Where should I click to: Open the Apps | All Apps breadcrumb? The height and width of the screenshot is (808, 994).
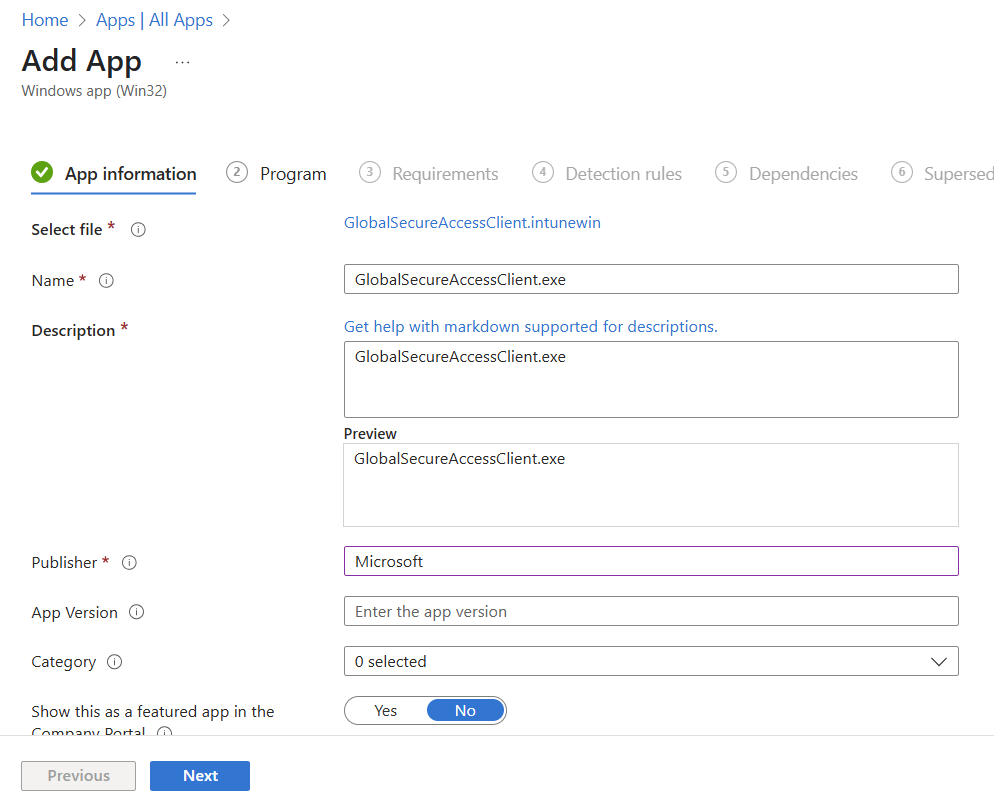click(154, 20)
